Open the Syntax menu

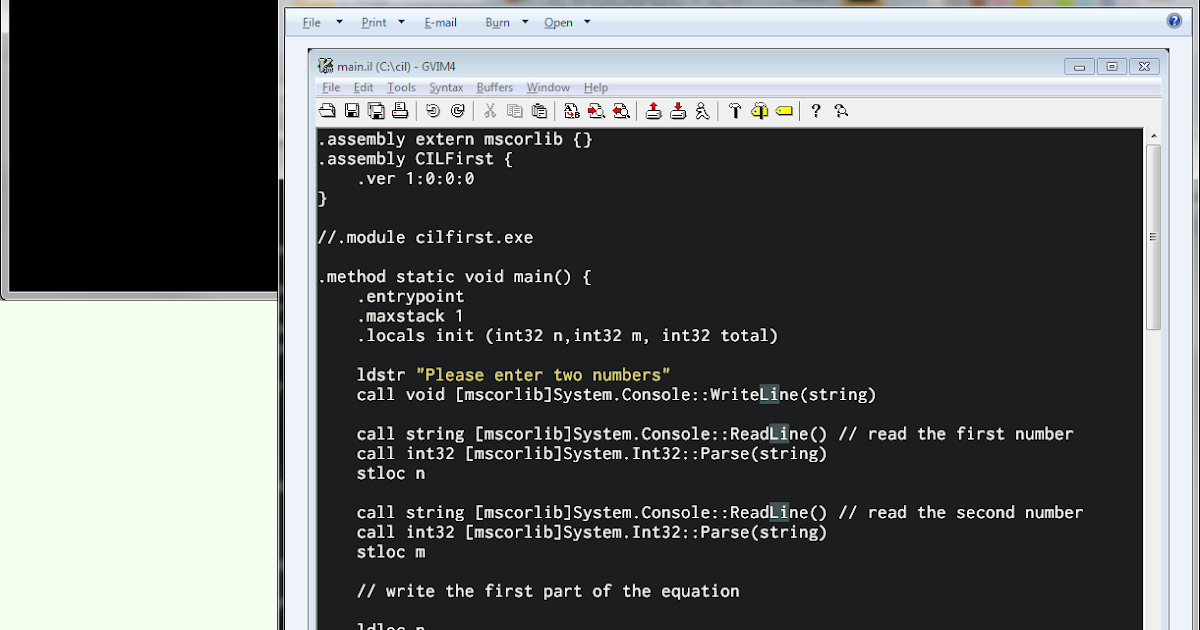pos(446,87)
